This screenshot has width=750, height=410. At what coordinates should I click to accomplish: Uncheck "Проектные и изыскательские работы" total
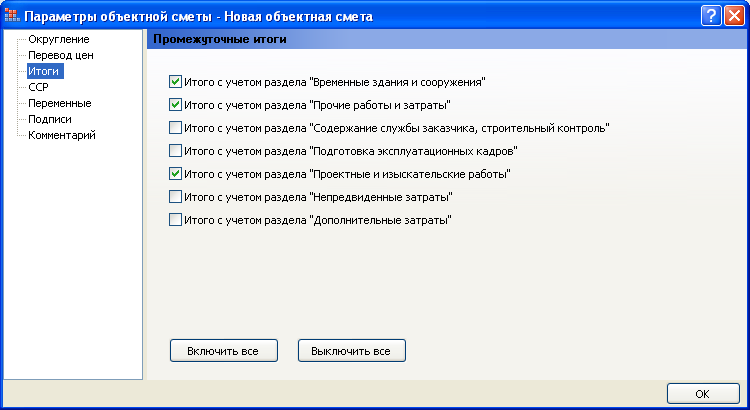click(x=176, y=174)
